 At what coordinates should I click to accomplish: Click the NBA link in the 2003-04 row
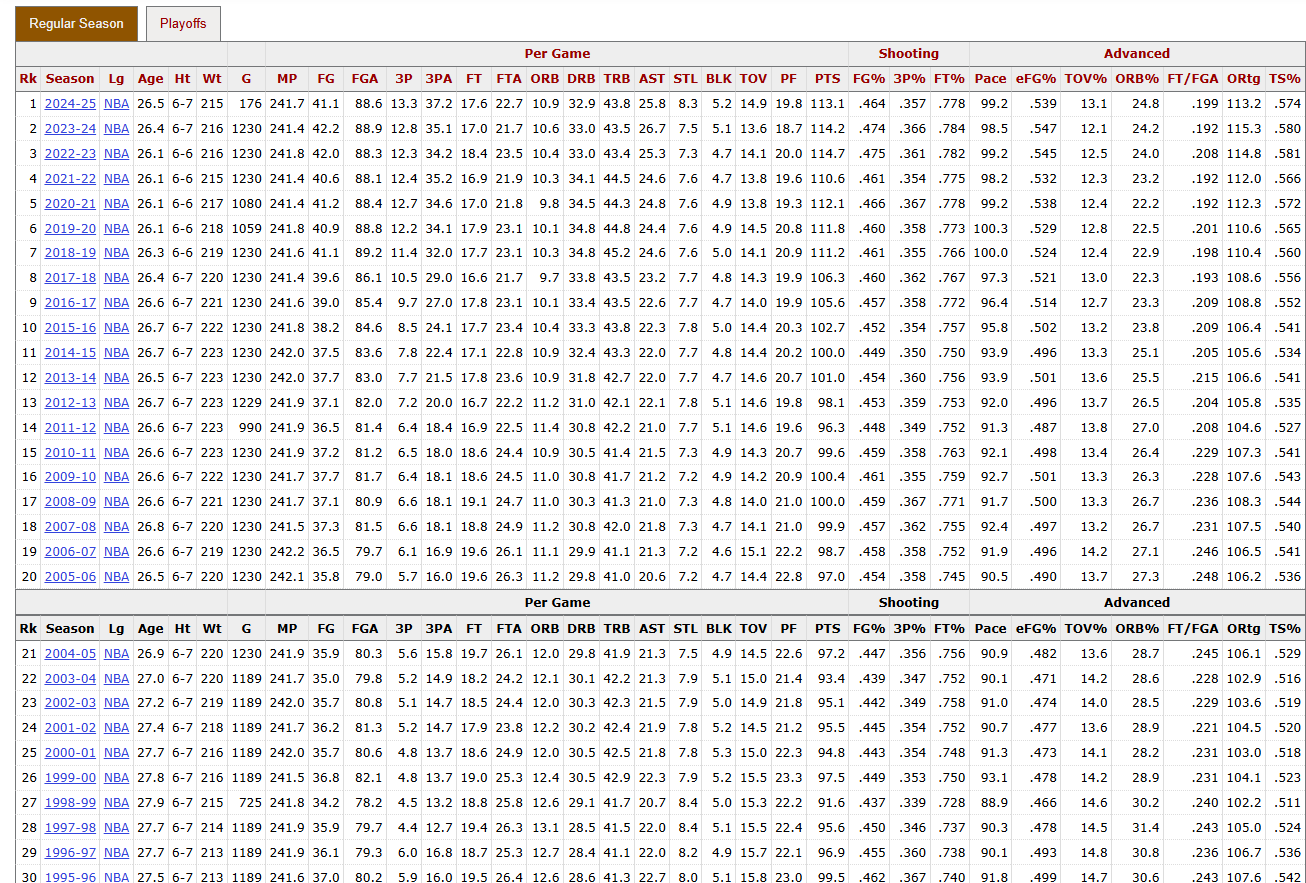(x=117, y=679)
